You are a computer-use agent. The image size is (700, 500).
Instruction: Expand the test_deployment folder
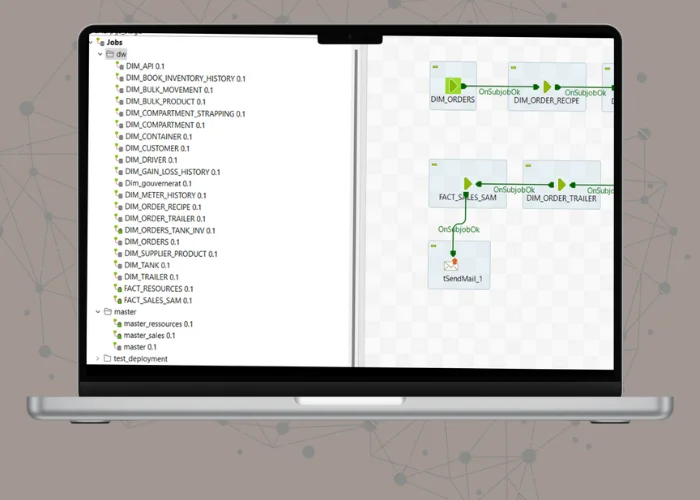click(98, 358)
